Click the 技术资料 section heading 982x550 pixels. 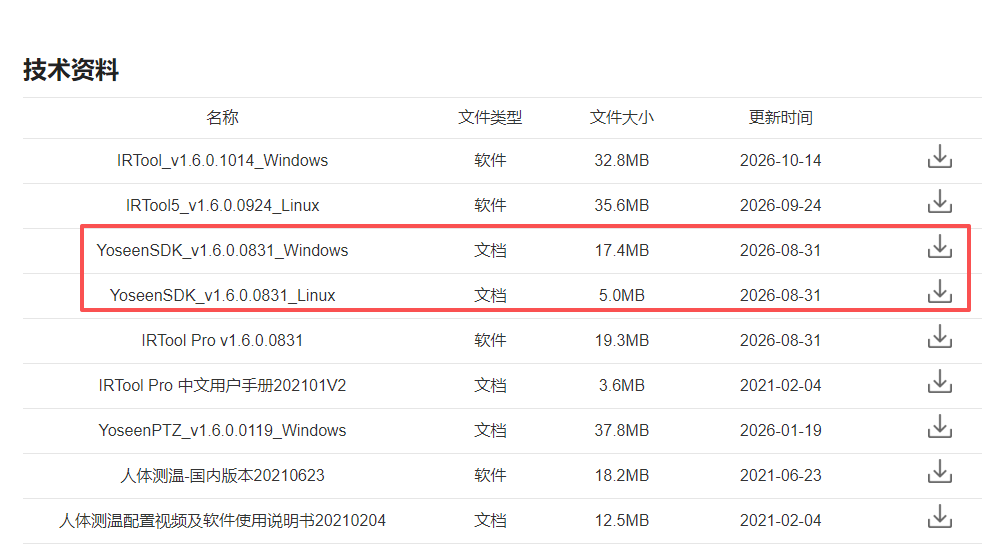tap(71, 70)
